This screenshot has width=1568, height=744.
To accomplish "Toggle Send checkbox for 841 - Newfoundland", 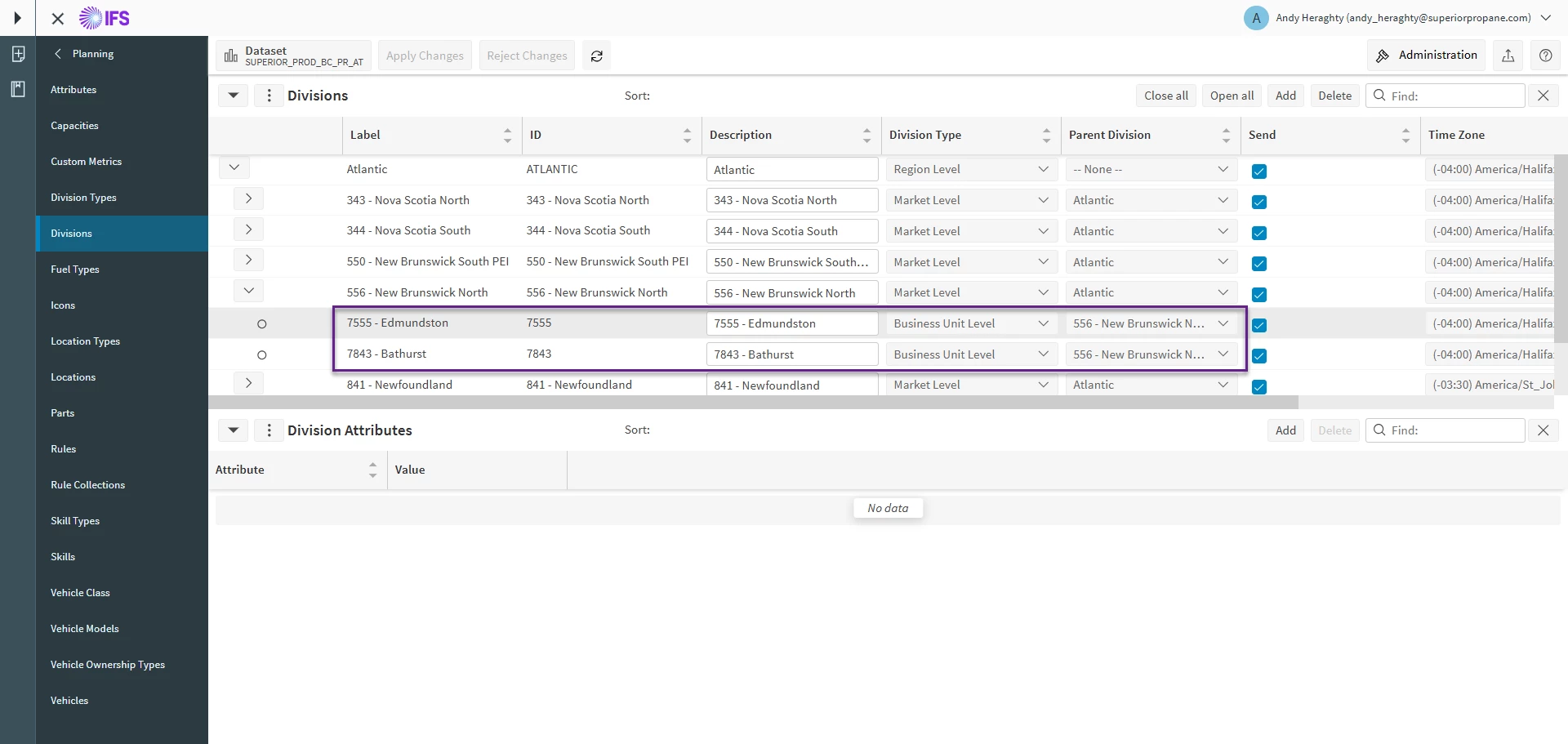I will pyautogui.click(x=1259, y=386).
